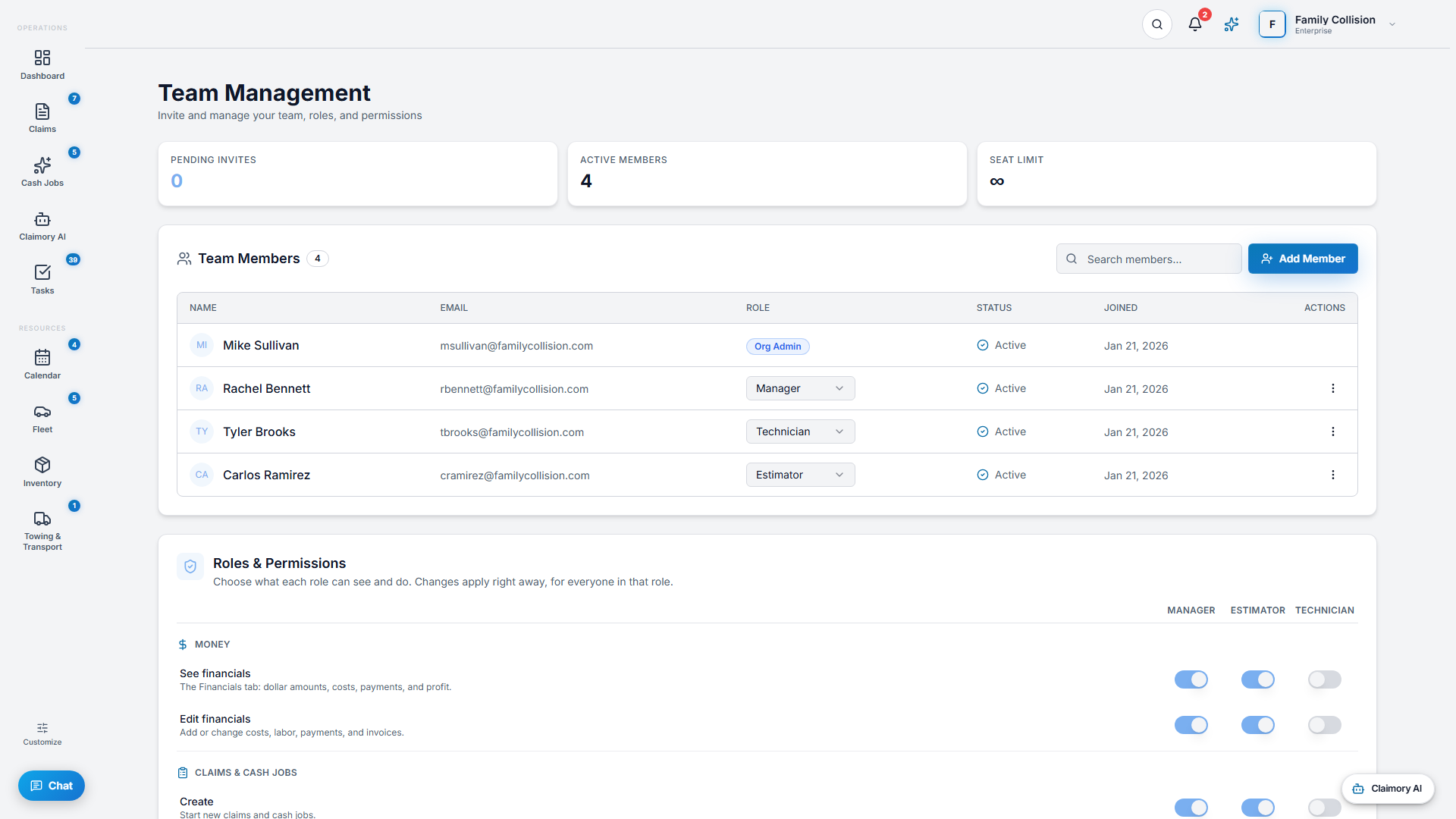
Task: Click the Active Members card
Action: 767,174
